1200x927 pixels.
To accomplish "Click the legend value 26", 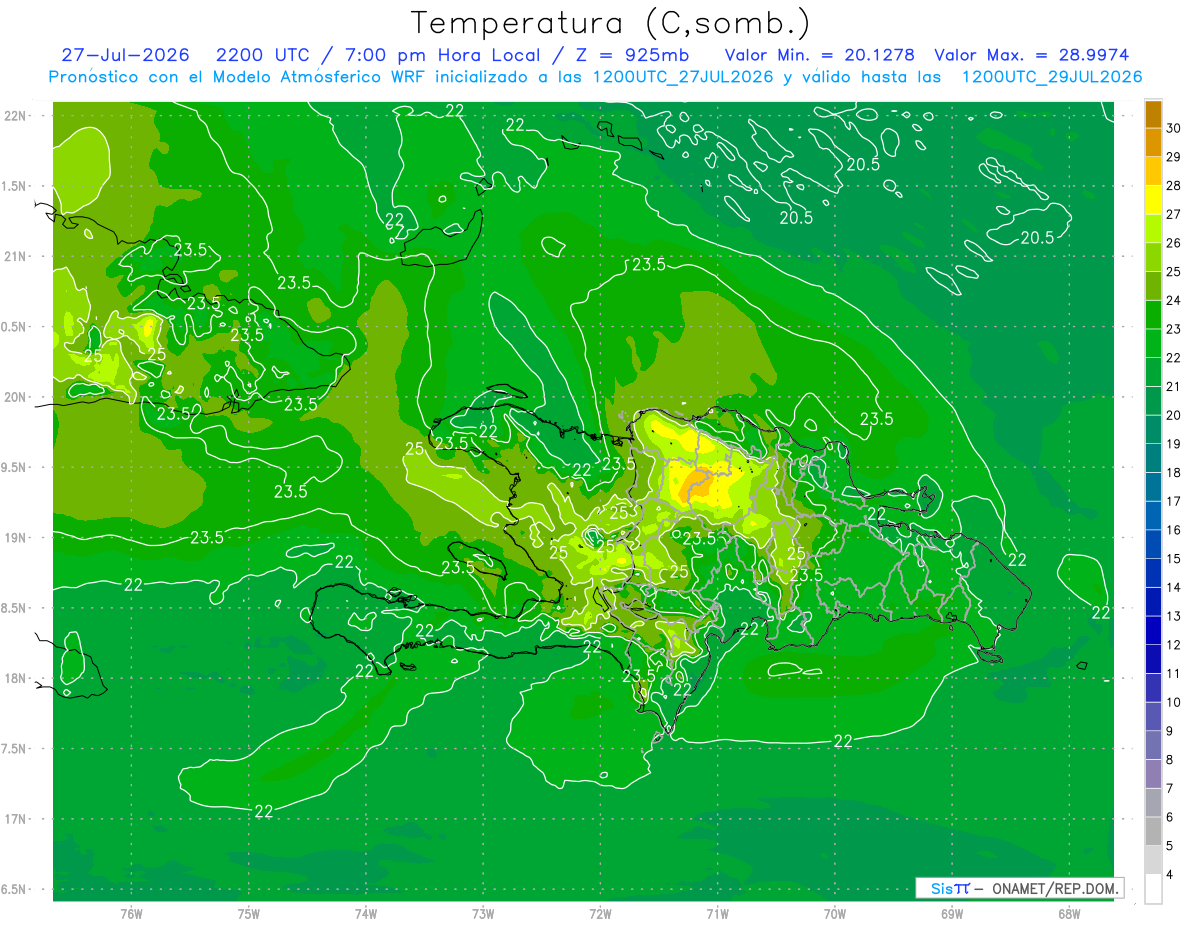I will click(x=1174, y=243).
